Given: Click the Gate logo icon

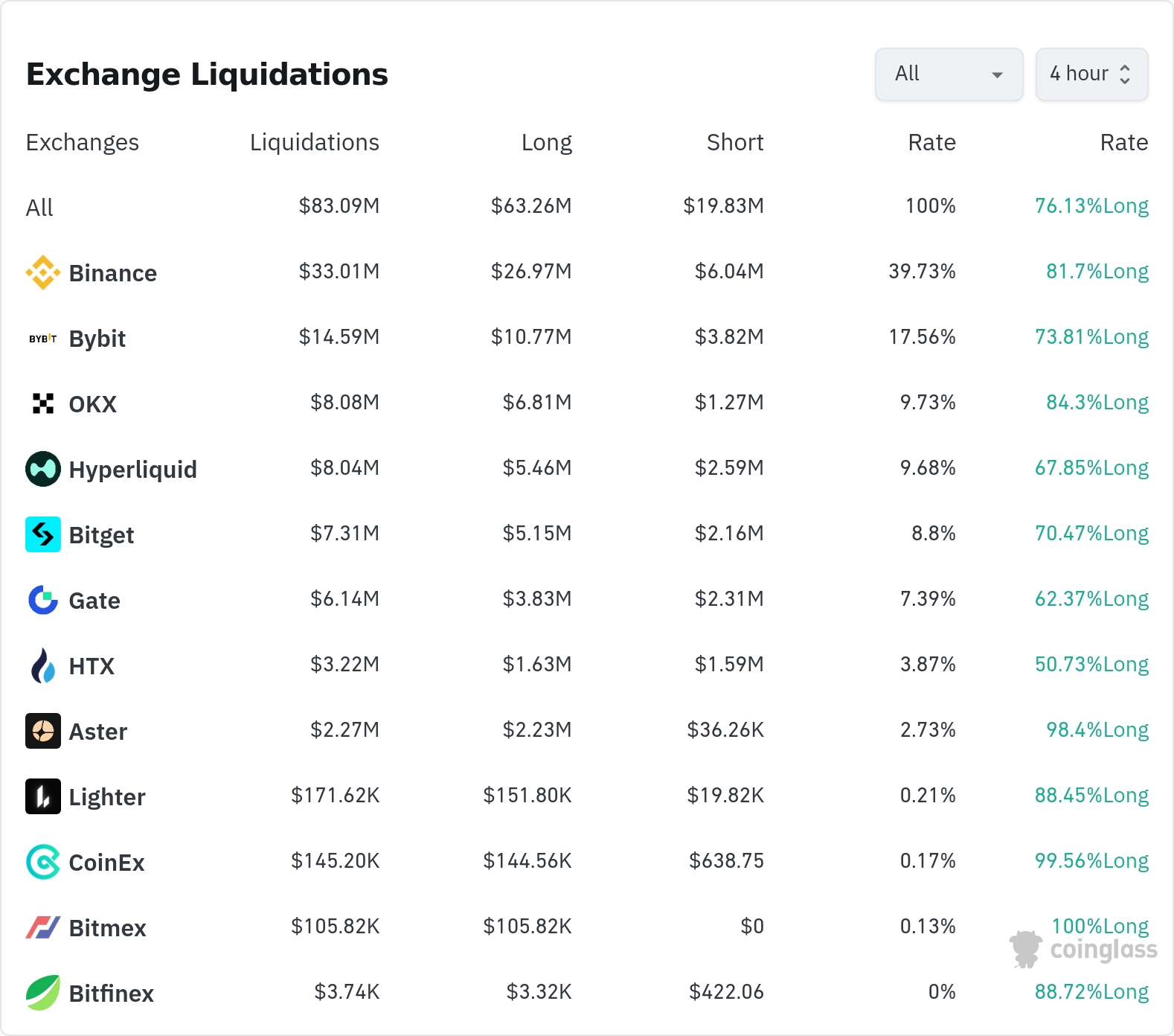Looking at the screenshot, I should click(x=43, y=600).
